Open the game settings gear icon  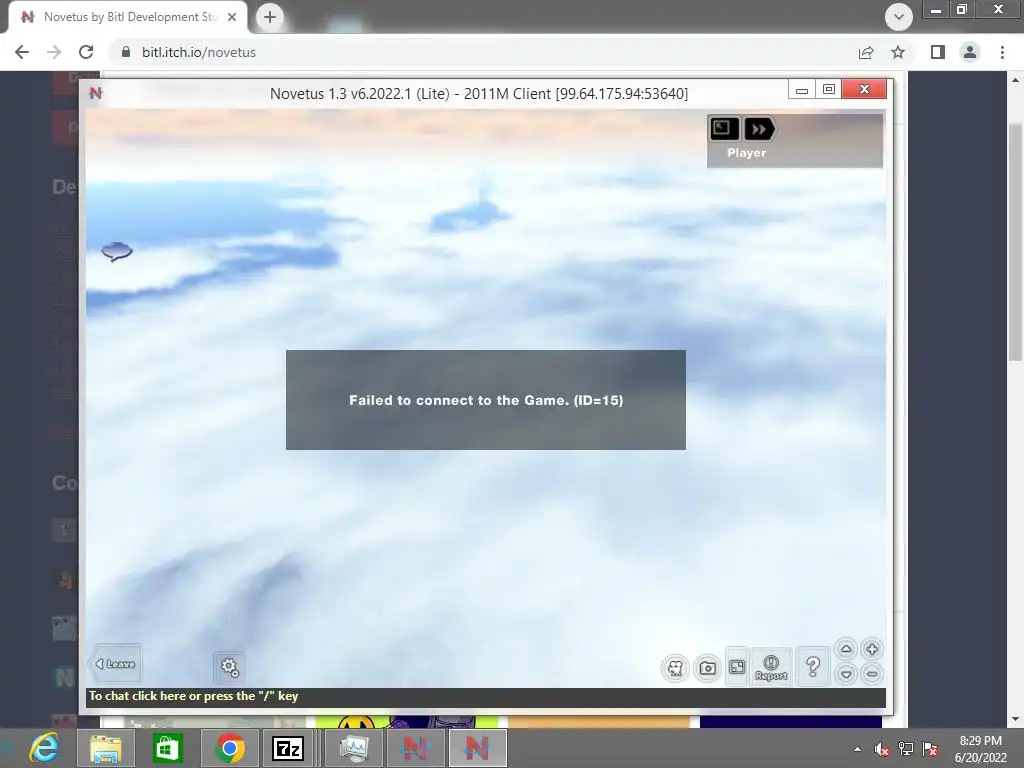(229, 667)
